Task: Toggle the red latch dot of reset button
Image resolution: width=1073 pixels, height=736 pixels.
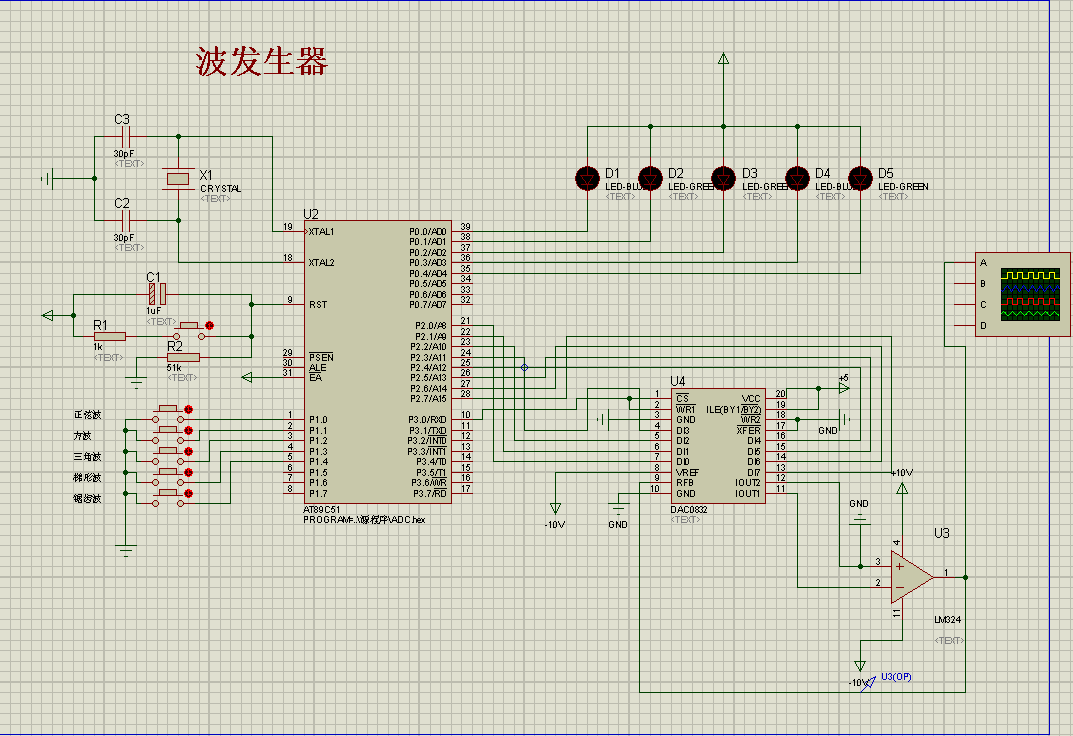Action: (209, 326)
